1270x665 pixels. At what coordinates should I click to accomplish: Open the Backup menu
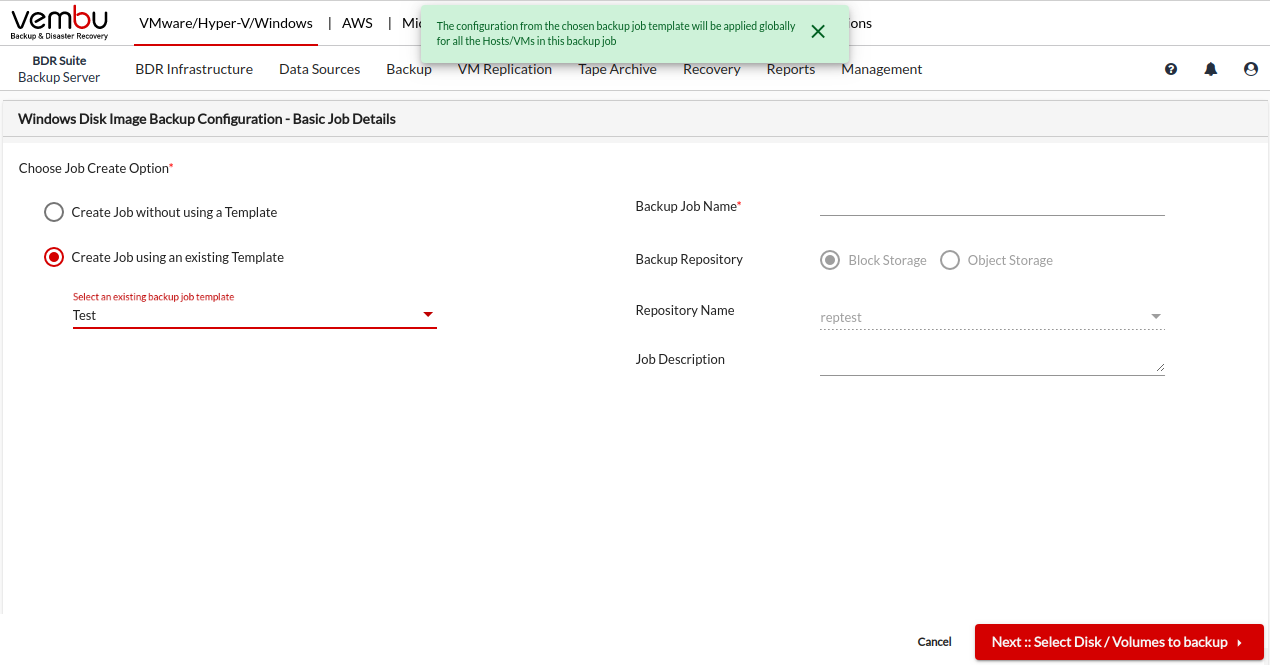pyautogui.click(x=408, y=69)
